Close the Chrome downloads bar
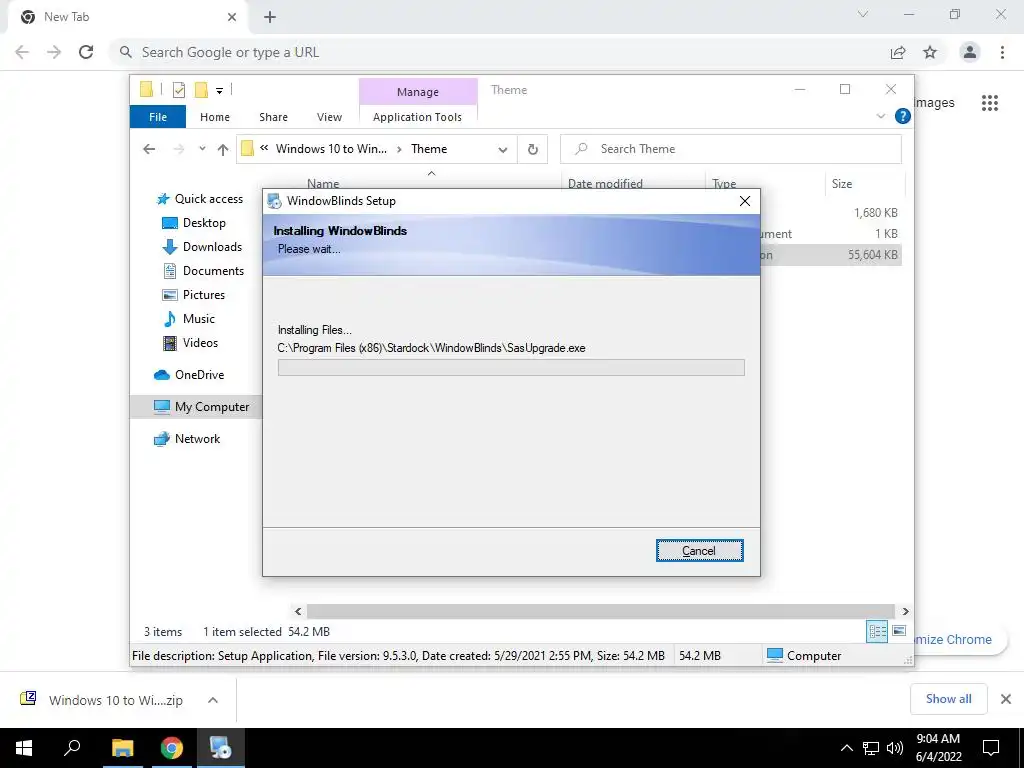 pyautogui.click(x=1006, y=699)
